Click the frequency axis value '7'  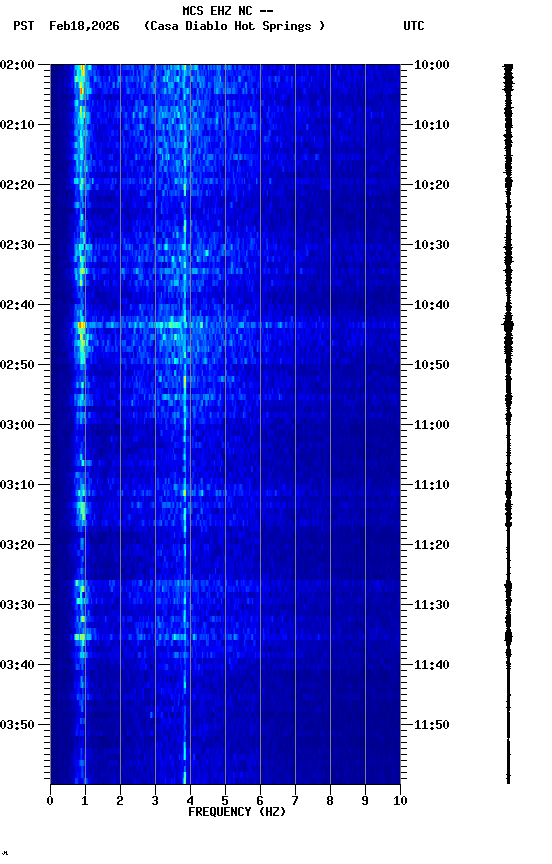click(x=295, y=801)
